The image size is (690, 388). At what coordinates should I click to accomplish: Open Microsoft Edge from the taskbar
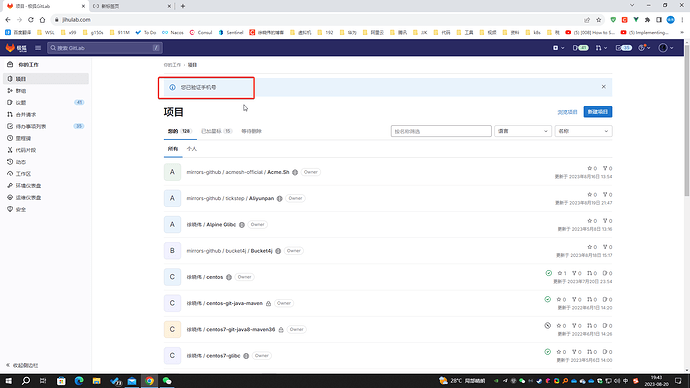(x=79, y=381)
